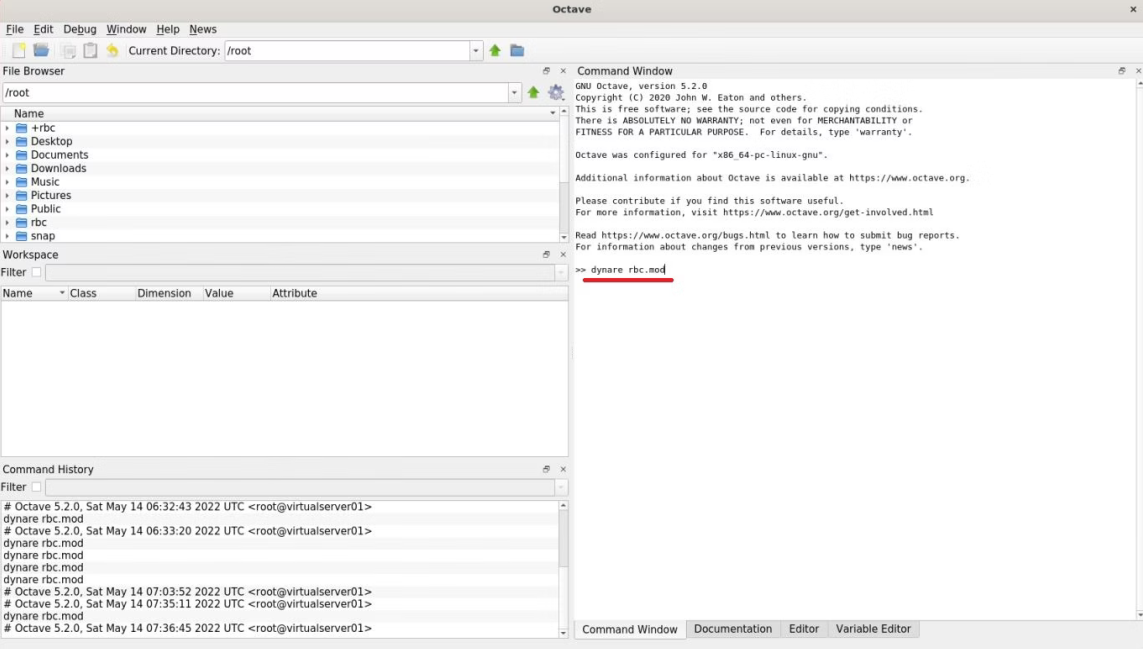The height and width of the screenshot is (649, 1143).
Task: Open the Edit menu
Action: pos(43,29)
